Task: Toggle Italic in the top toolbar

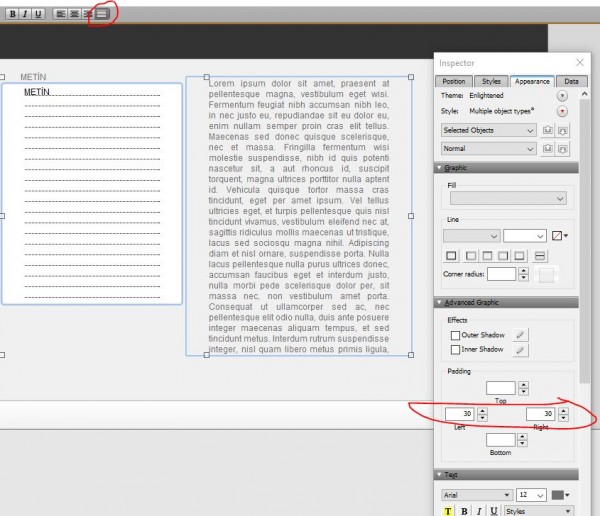Action: pos(25,14)
